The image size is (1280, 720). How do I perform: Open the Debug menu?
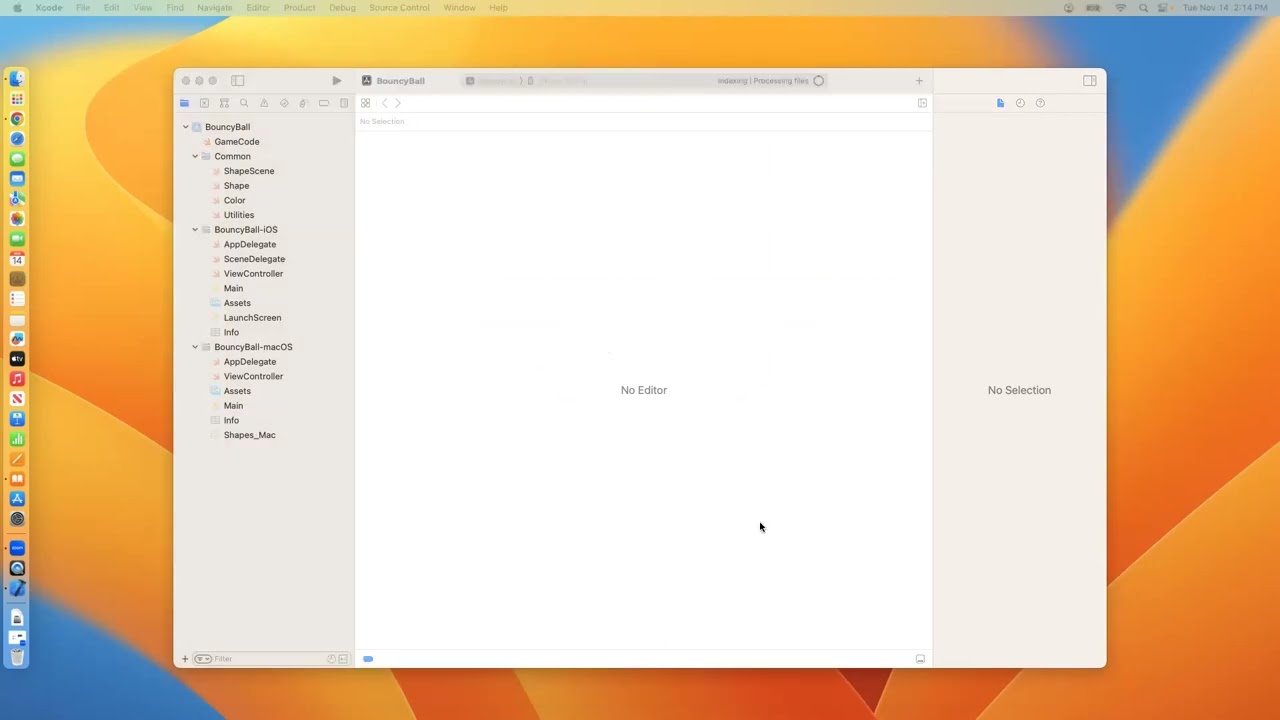(x=342, y=8)
